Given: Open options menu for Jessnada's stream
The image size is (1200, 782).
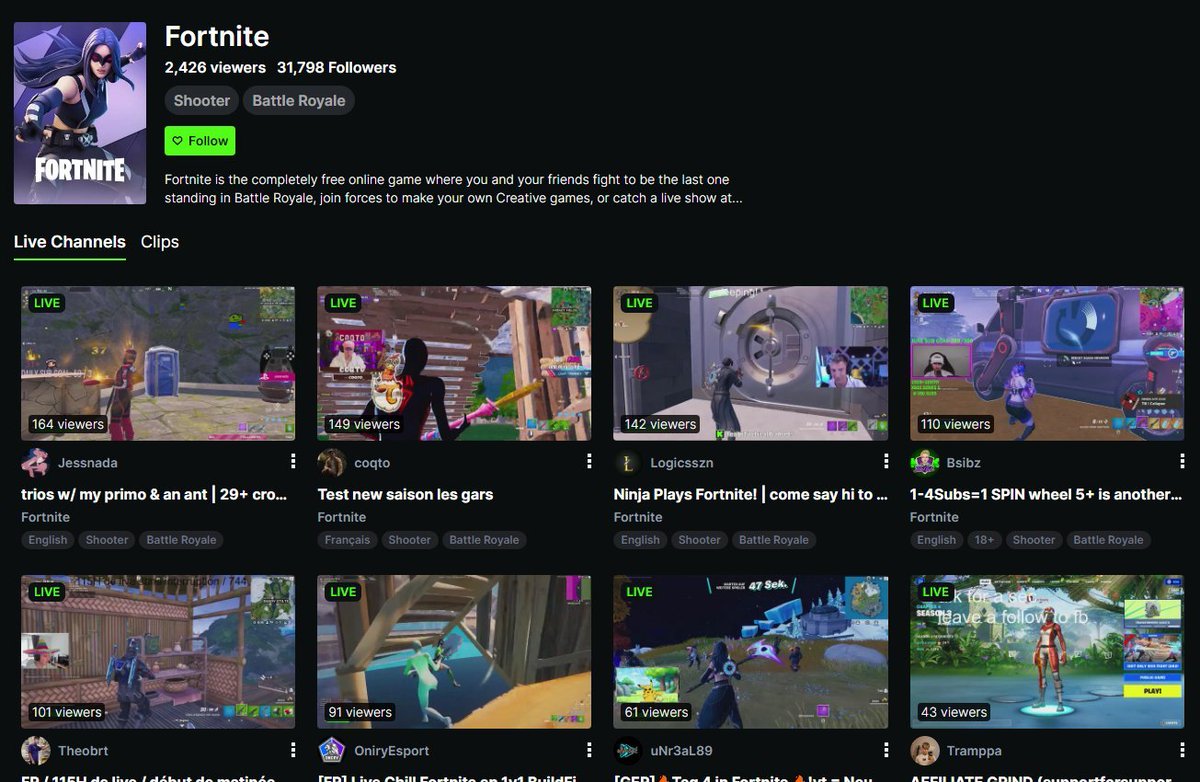Looking at the screenshot, I should pyautogui.click(x=293, y=461).
